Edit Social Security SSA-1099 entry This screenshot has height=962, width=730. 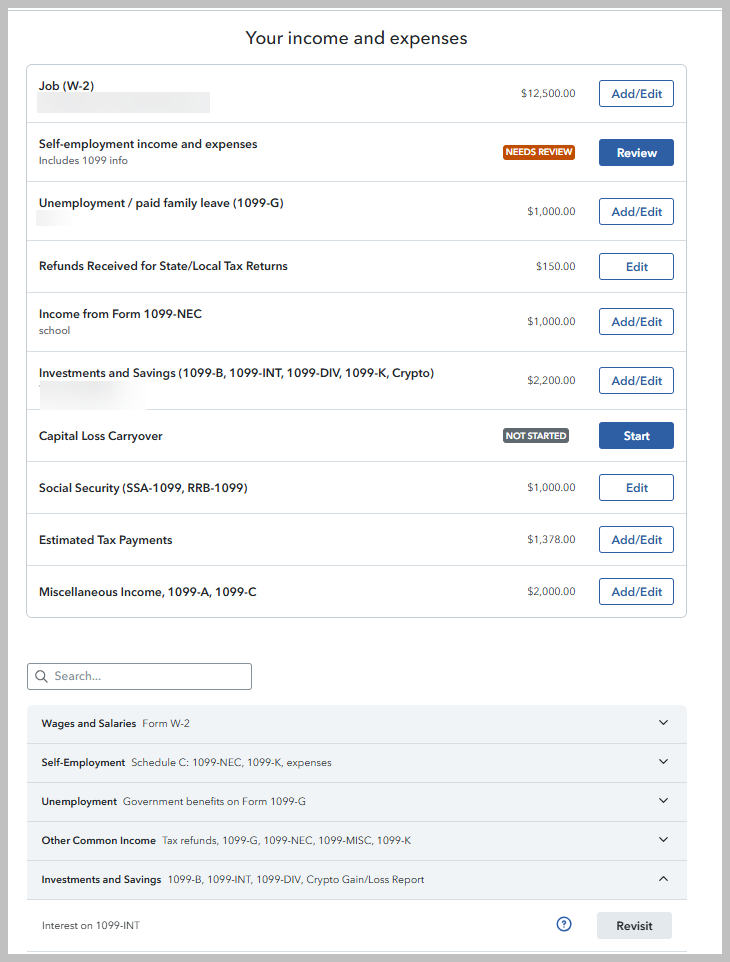[x=636, y=488]
